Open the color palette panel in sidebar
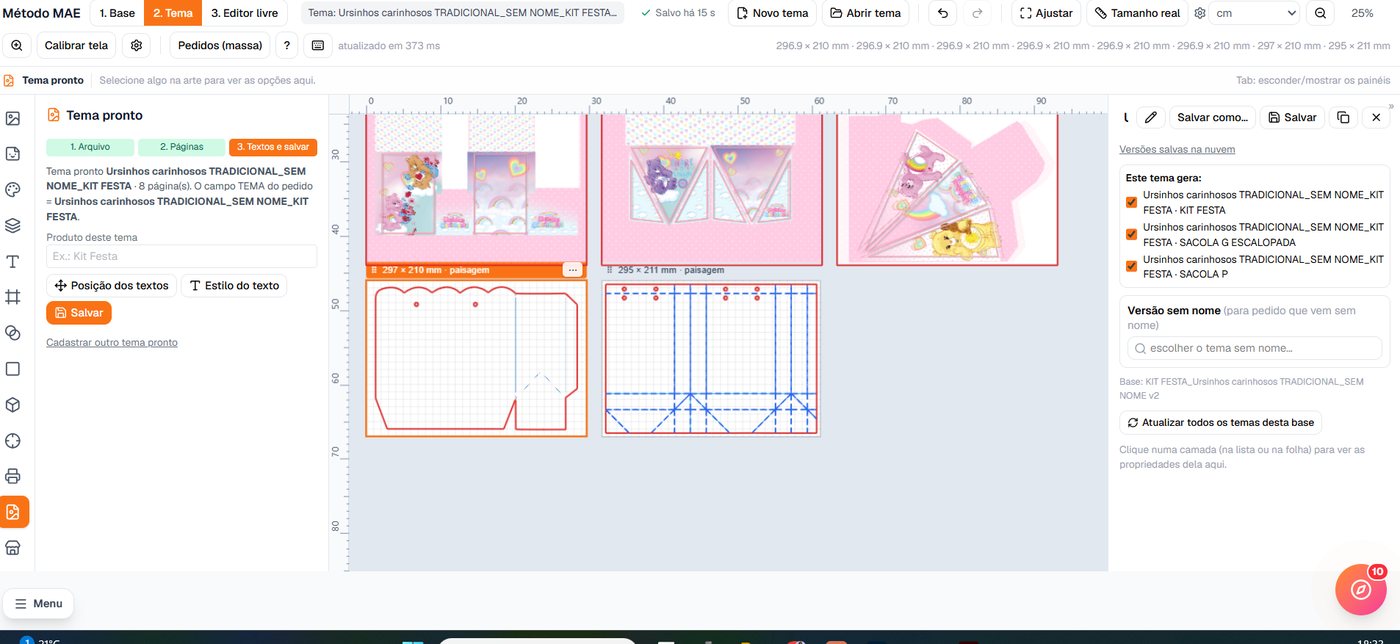Viewport: 1400px width, 644px height. pyautogui.click(x=13, y=190)
